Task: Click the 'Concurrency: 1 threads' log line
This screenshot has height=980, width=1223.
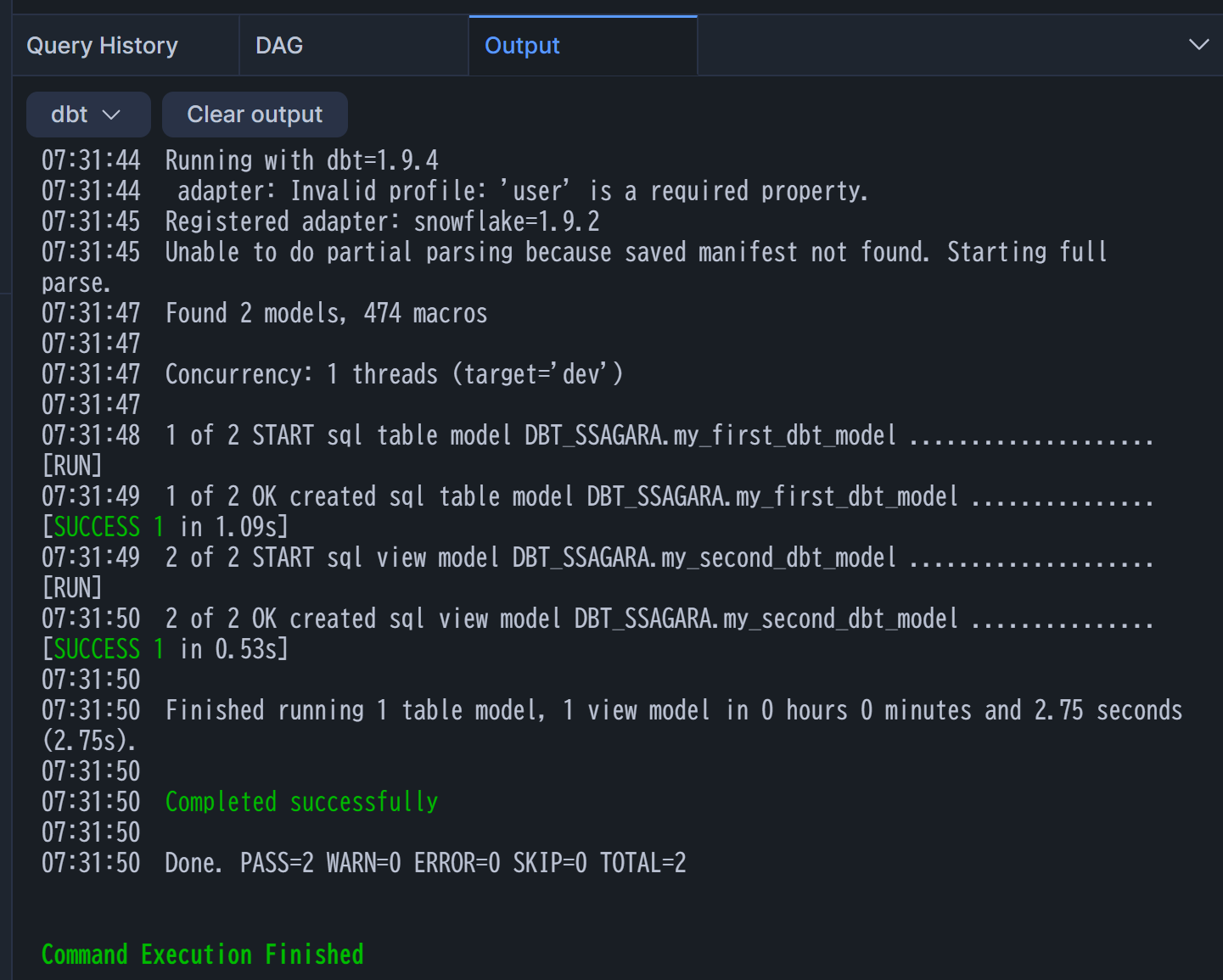Action: pos(394,374)
